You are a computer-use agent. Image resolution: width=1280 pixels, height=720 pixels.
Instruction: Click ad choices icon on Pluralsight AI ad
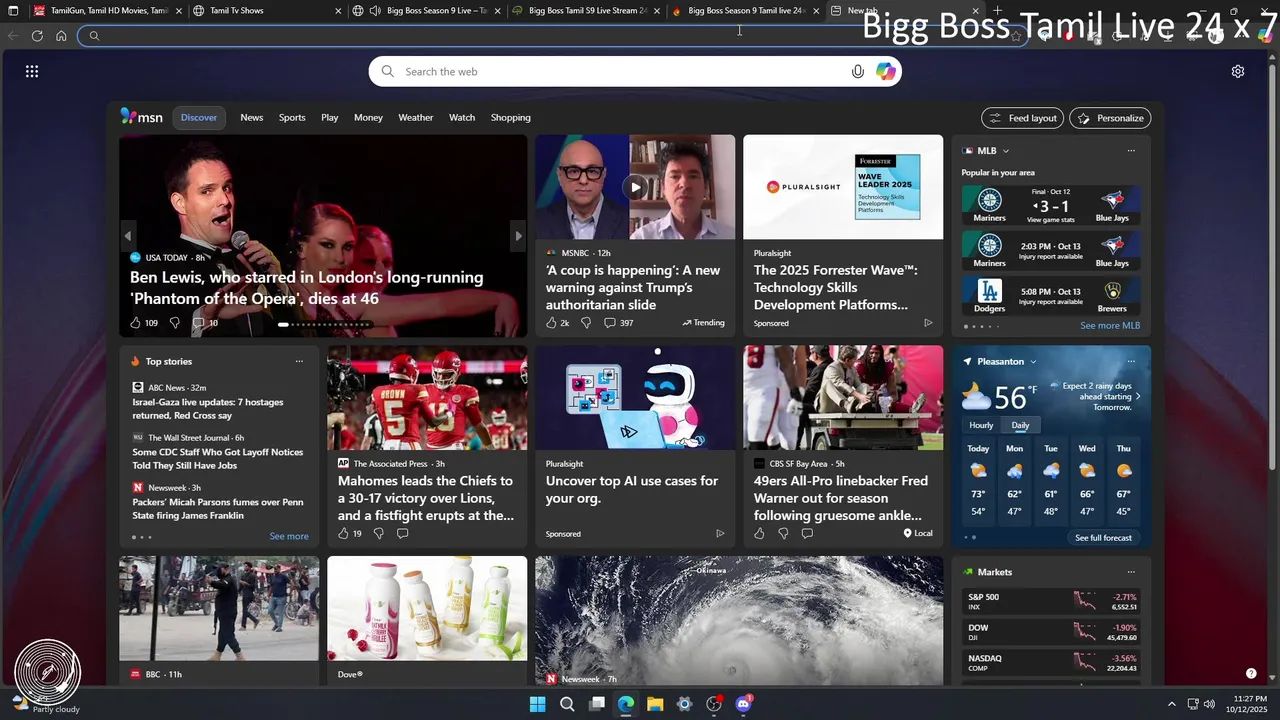[x=720, y=534]
